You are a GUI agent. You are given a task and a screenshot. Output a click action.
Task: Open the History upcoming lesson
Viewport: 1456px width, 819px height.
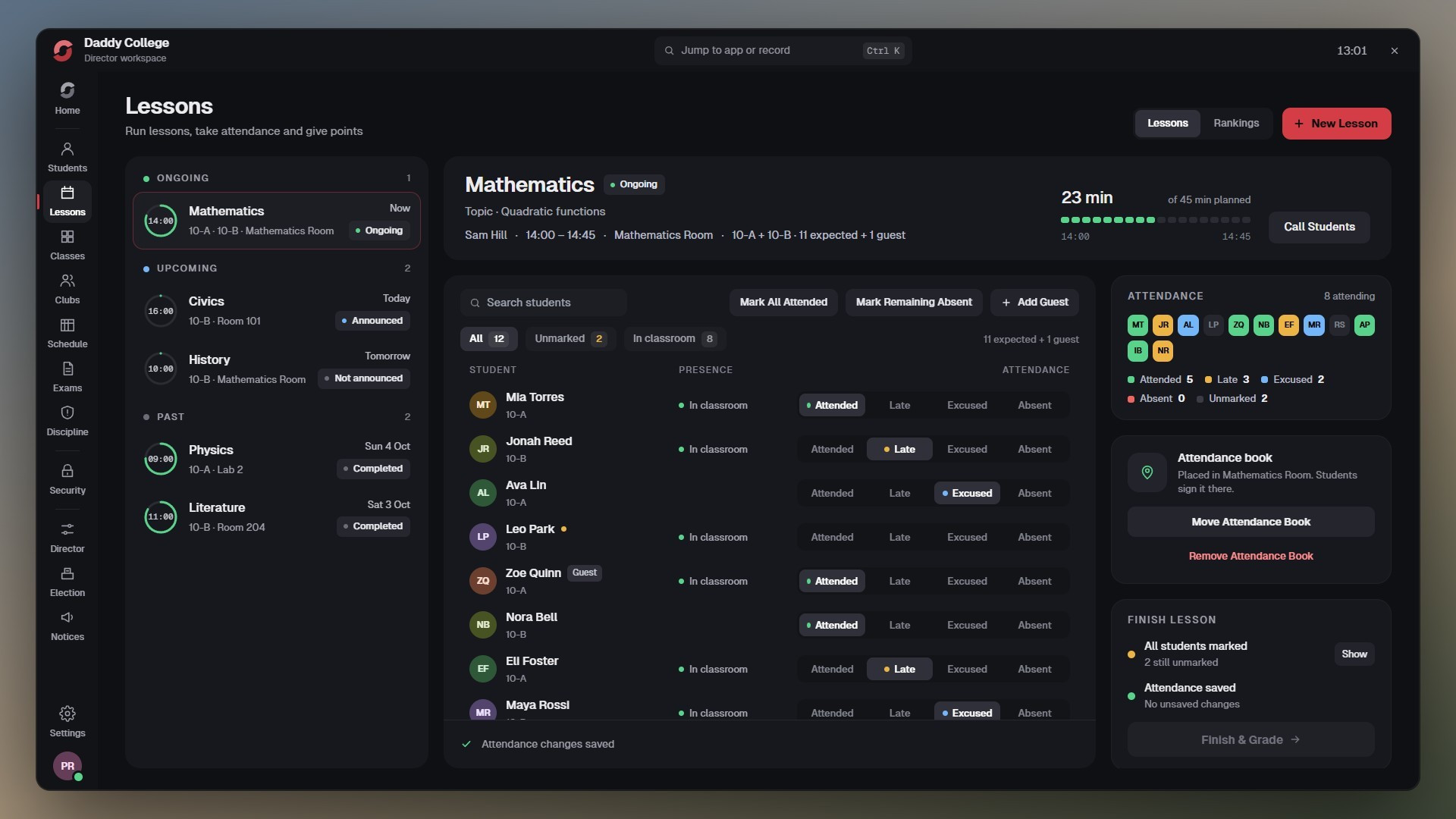click(277, 369)
